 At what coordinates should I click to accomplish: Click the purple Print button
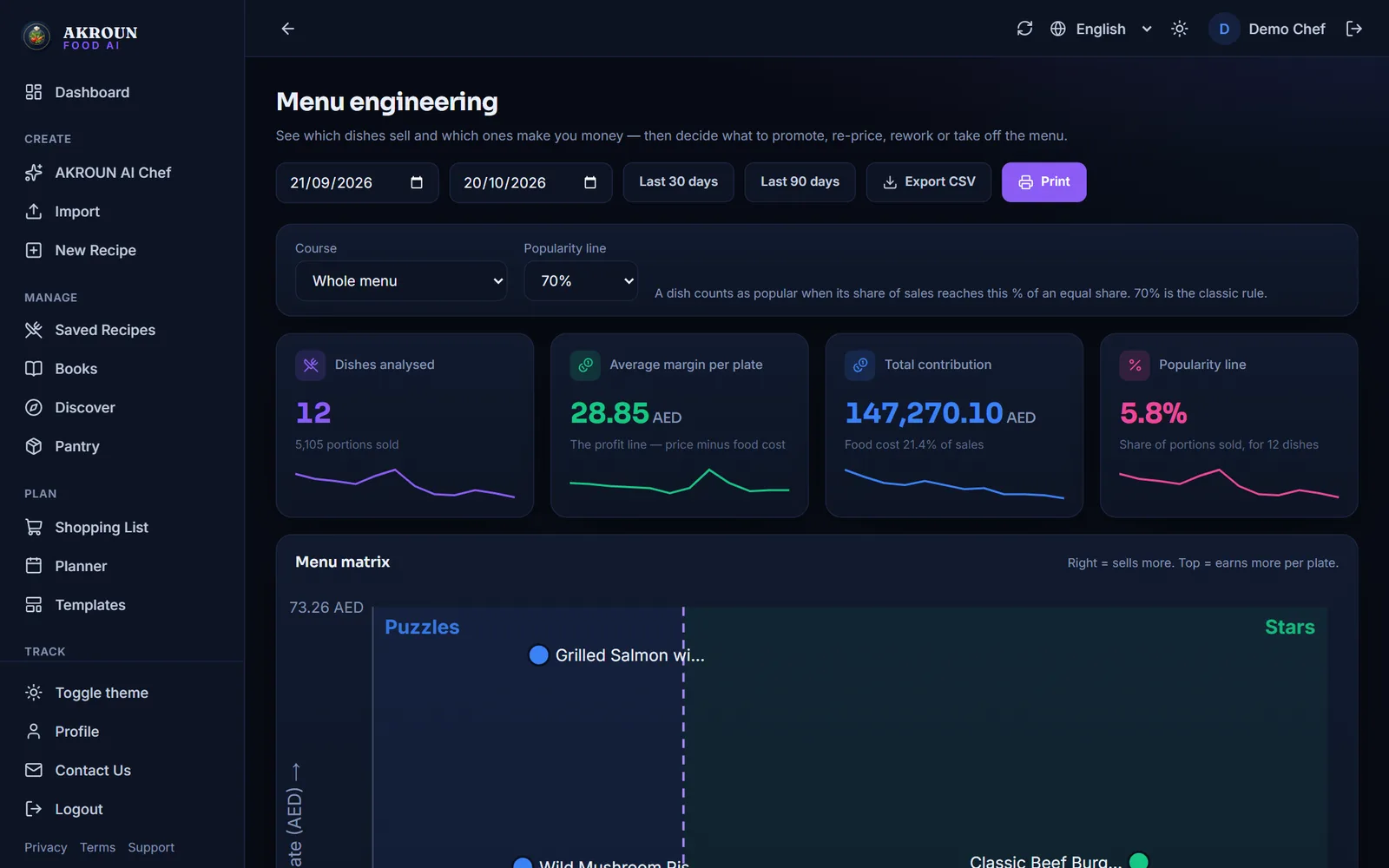tap(1044, 182)
